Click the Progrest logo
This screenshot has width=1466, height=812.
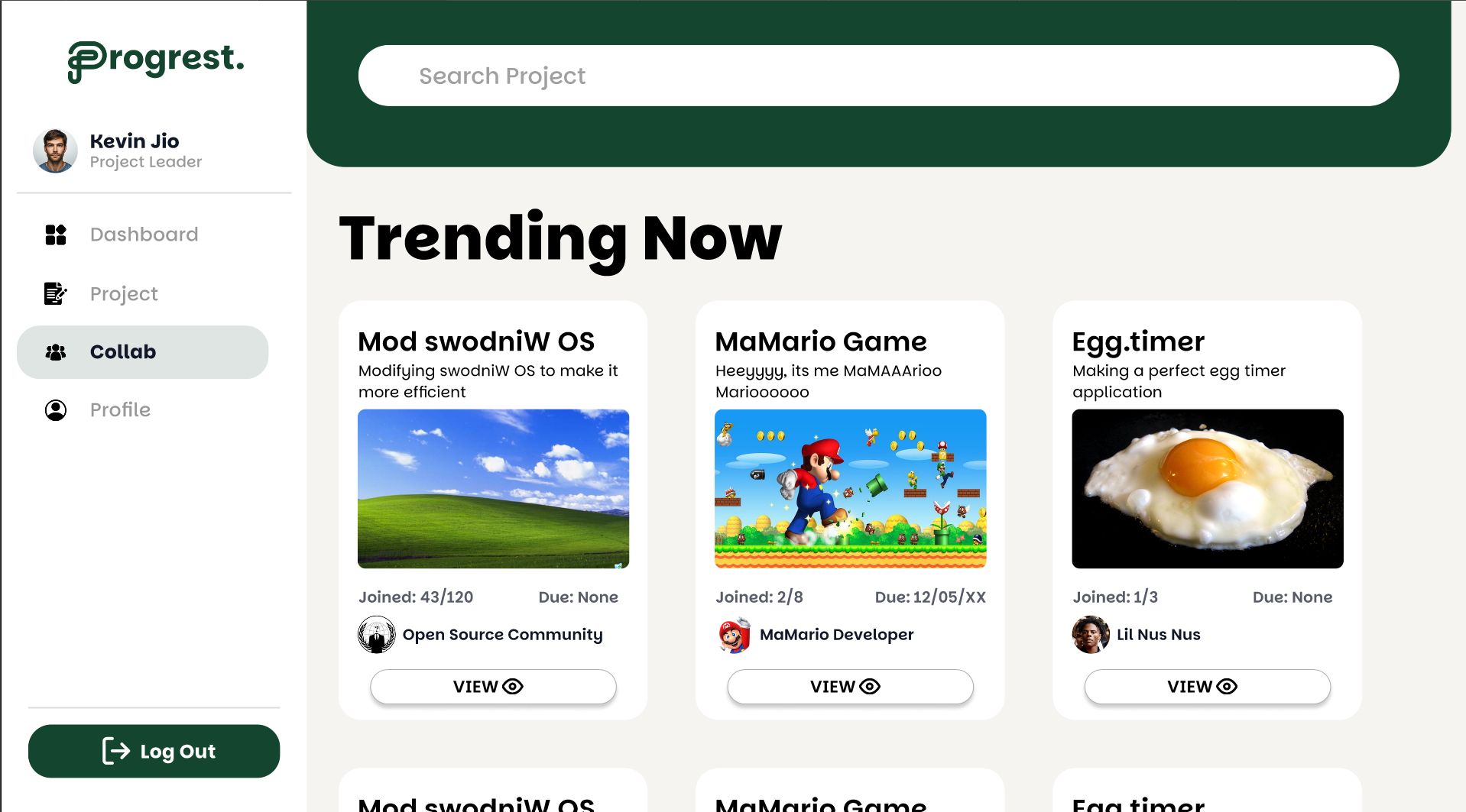pyautogui.click(x=156, y=61)
